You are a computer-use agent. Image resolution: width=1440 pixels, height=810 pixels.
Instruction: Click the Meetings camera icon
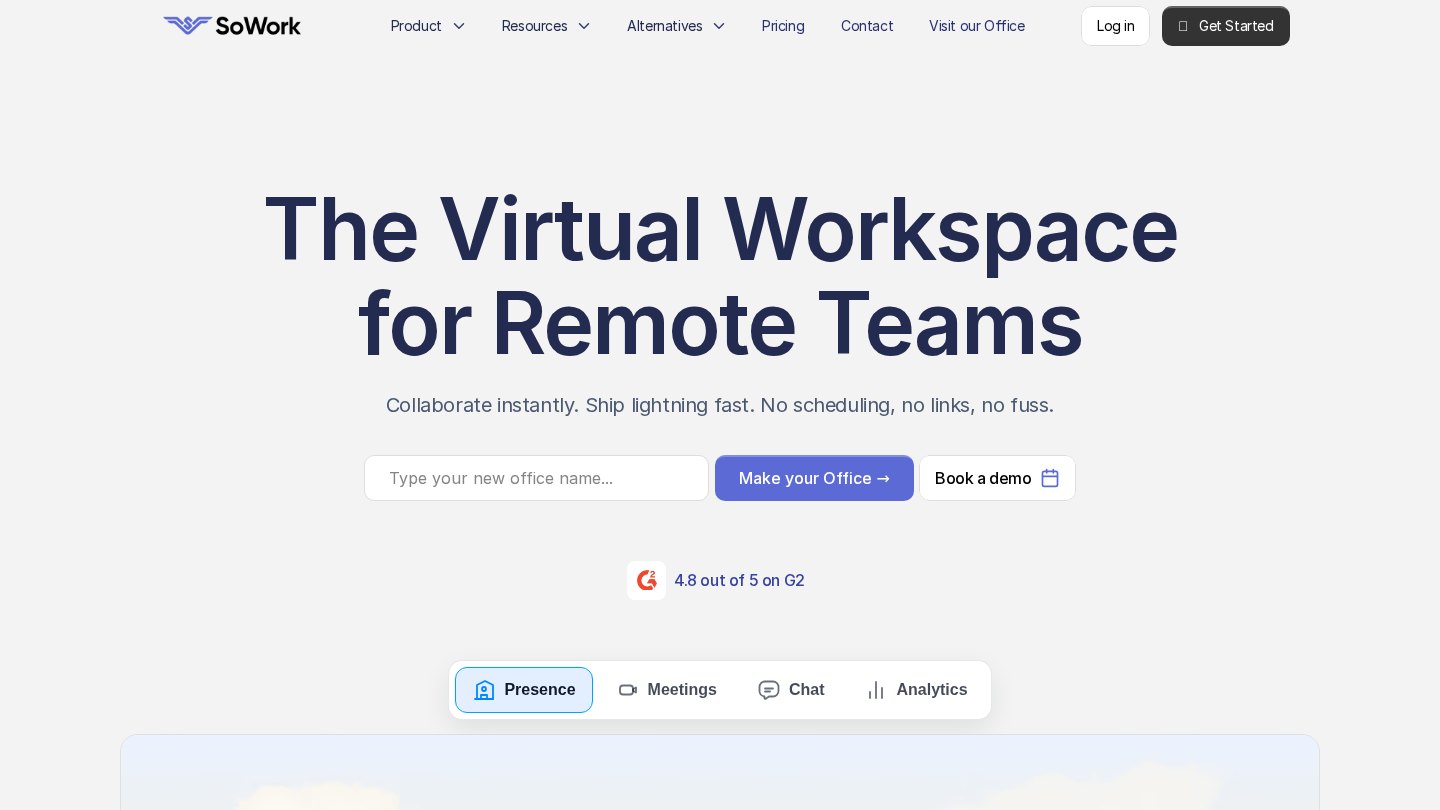(628, 690)
